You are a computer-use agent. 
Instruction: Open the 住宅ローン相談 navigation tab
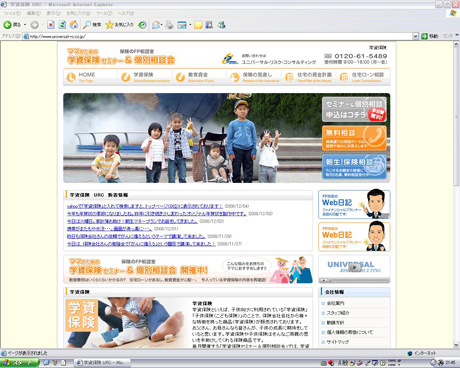coord(363,77)
